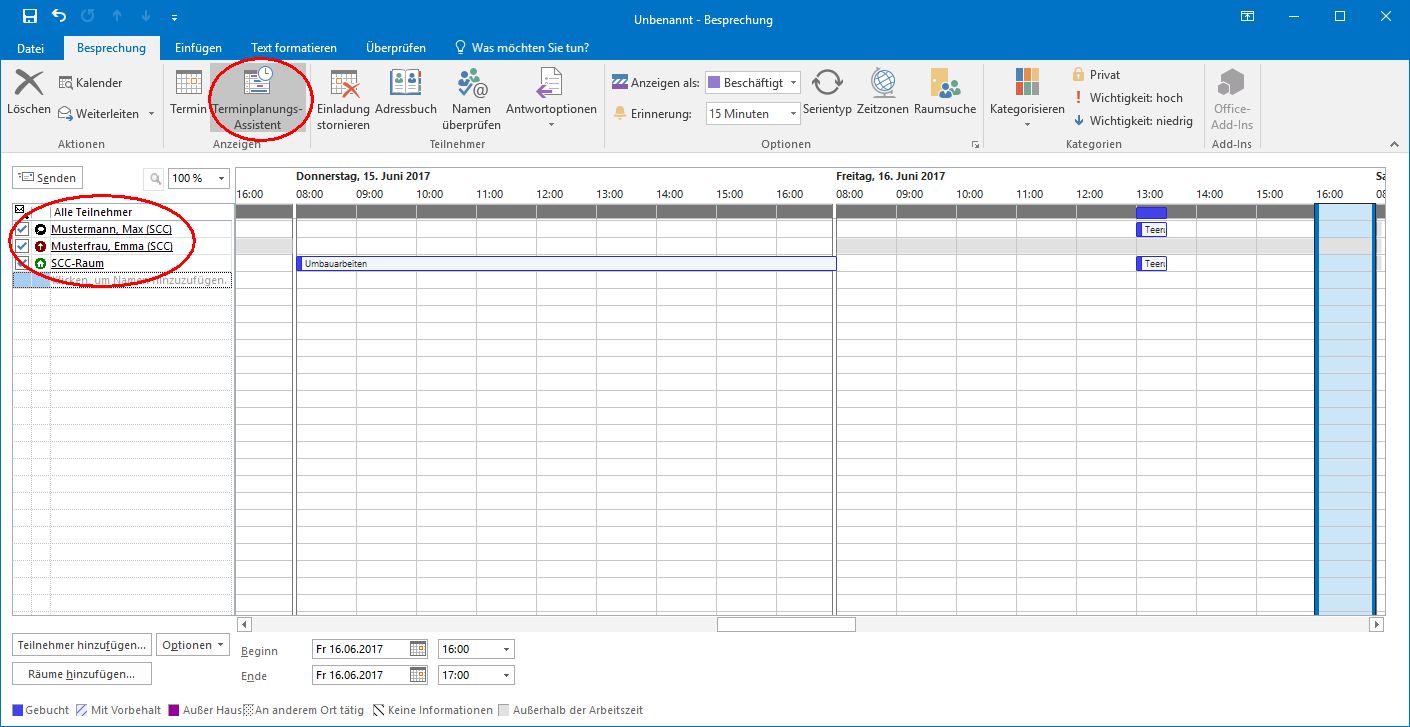Open the 100 % zoom dropdown
Image resolution: width=1410 pixels, height=727 pixels.
tap(199, 178)
